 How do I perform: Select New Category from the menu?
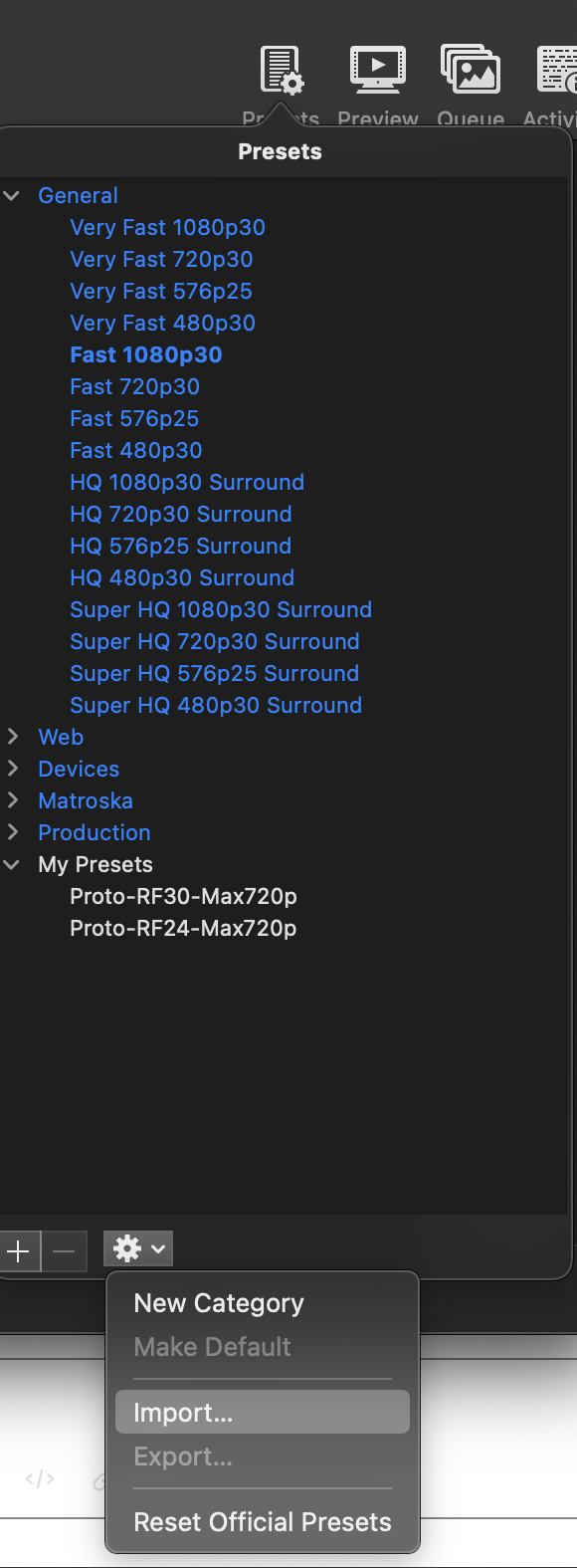[219, 1303]
